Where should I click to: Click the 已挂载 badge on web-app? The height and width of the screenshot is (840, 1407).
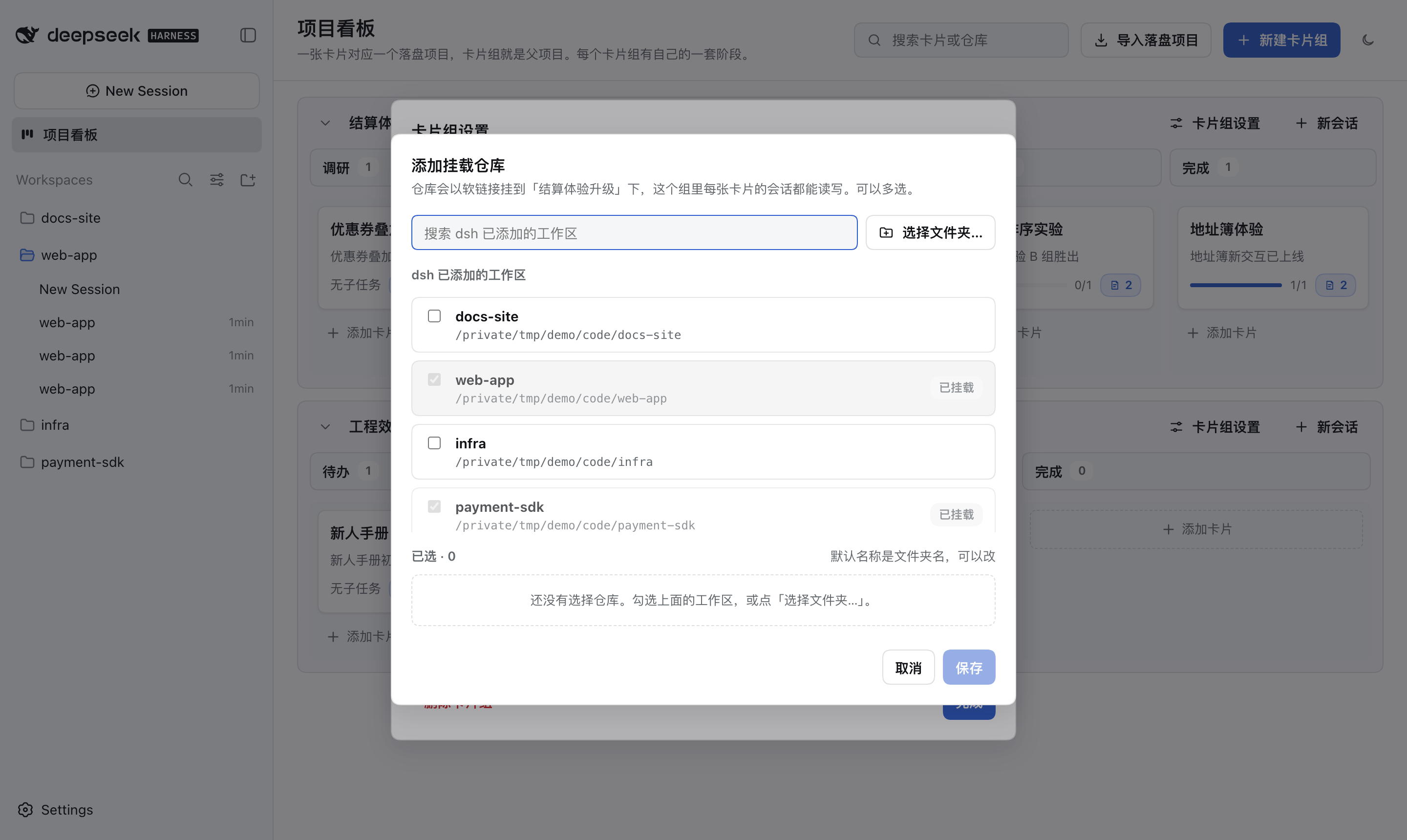[956, 388]
